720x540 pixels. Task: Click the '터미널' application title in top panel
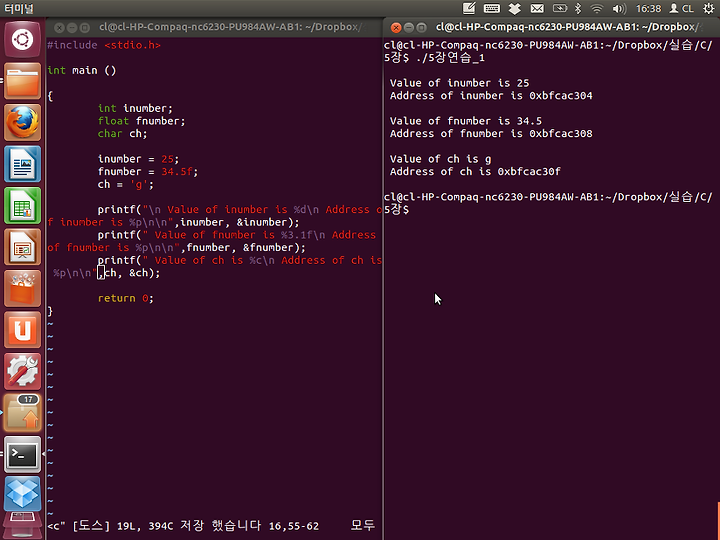pyautogui.click(x=19, y=8)
